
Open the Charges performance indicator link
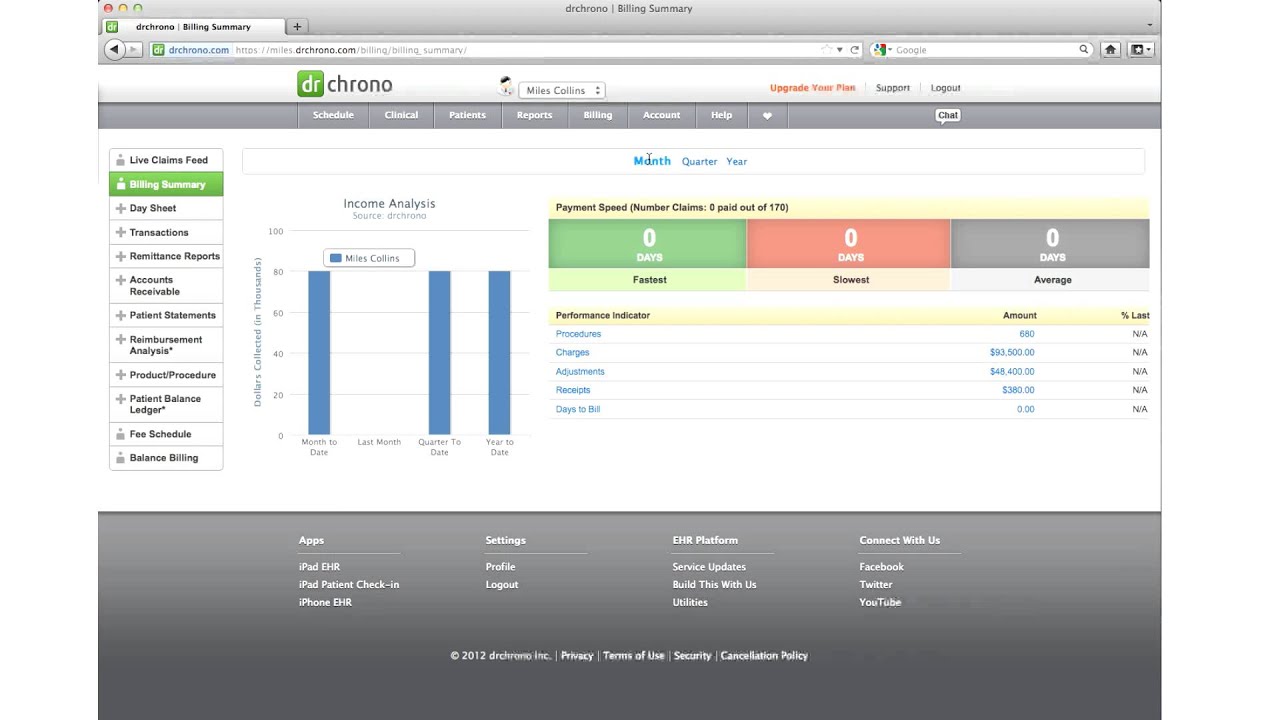[x=572, y=352]
